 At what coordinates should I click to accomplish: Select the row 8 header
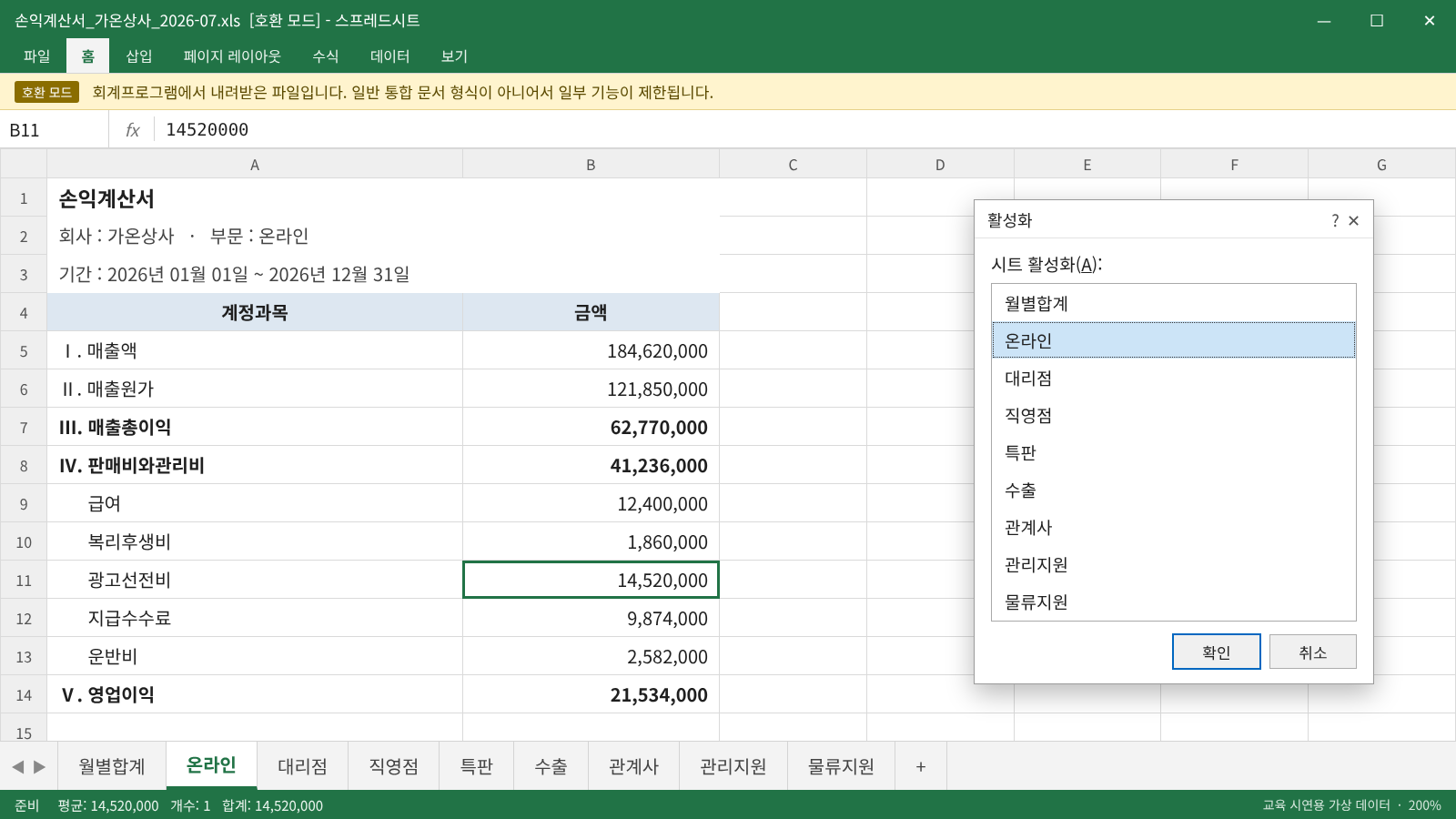point(24,466)
